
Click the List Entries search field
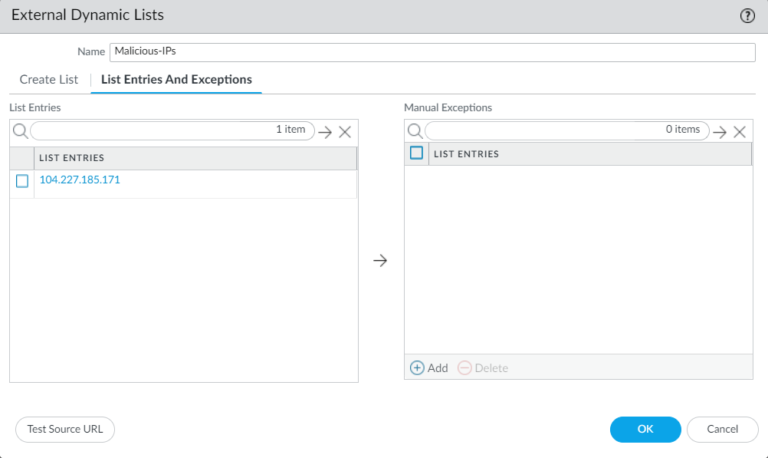[172, 131]
